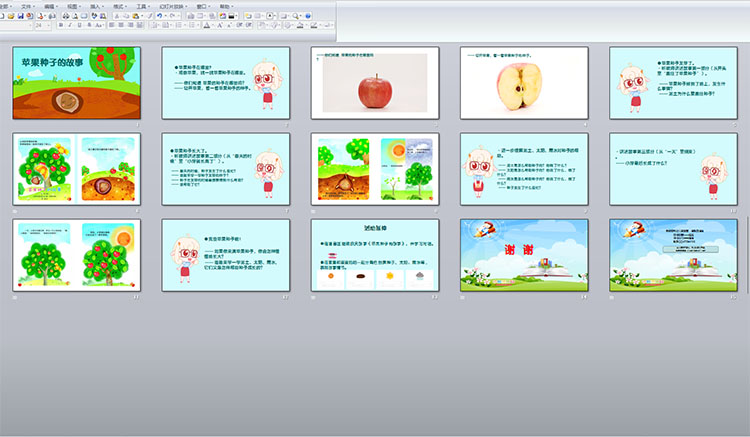Toggle Underline formatting
Viewport: 750px width, 437px height.
point(79,25)
